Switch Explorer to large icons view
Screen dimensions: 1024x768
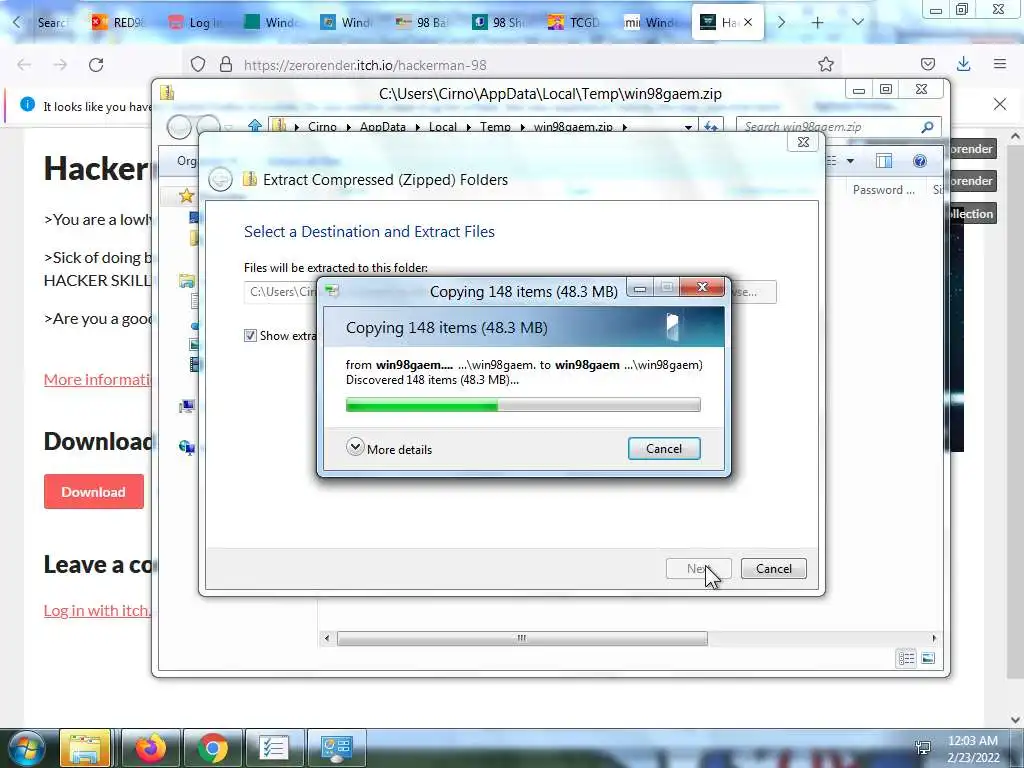(928, 658)
